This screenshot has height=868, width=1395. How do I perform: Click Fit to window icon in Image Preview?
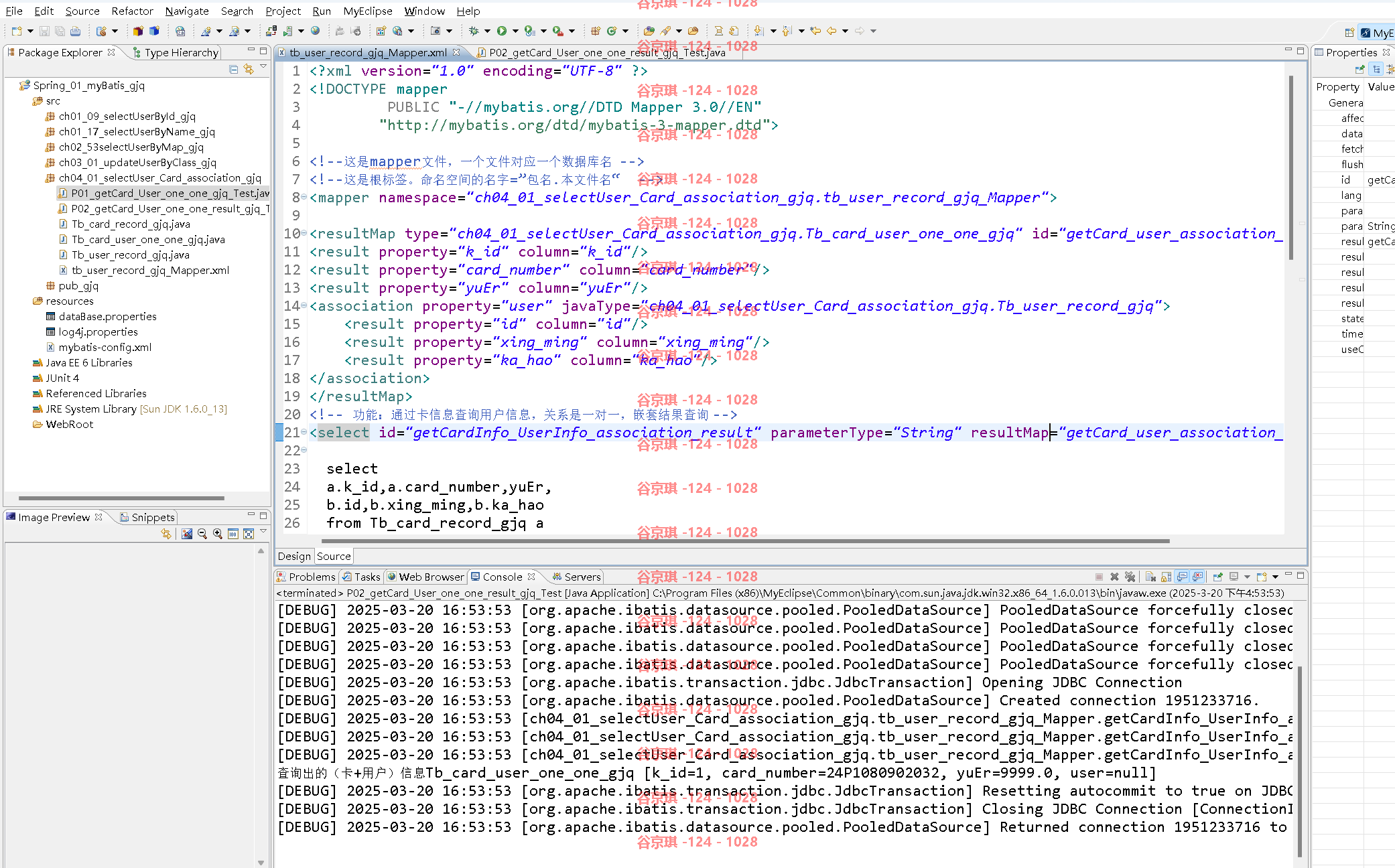(x=249, y=534)
